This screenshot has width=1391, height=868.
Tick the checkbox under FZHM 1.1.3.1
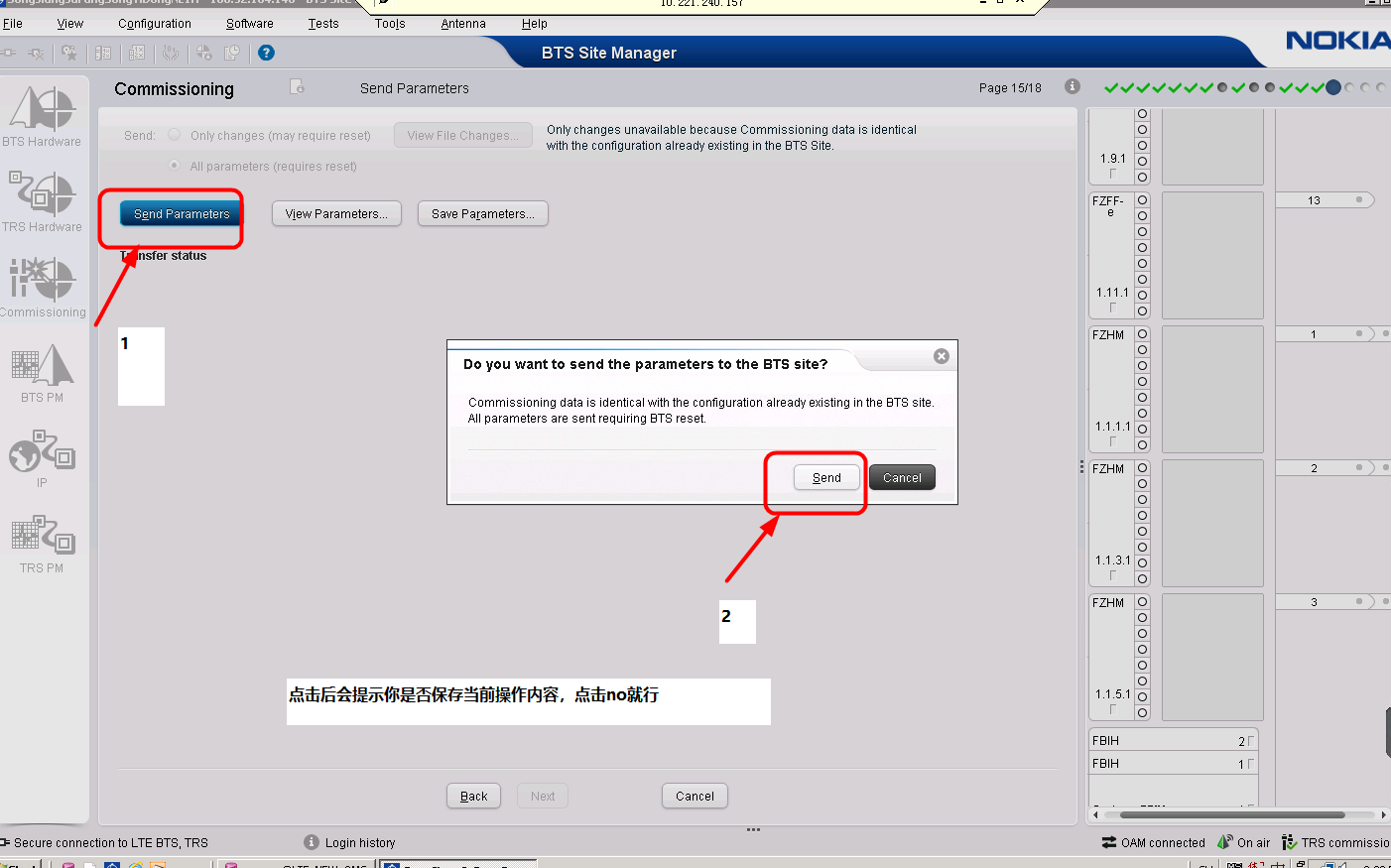click(1112, 575)
